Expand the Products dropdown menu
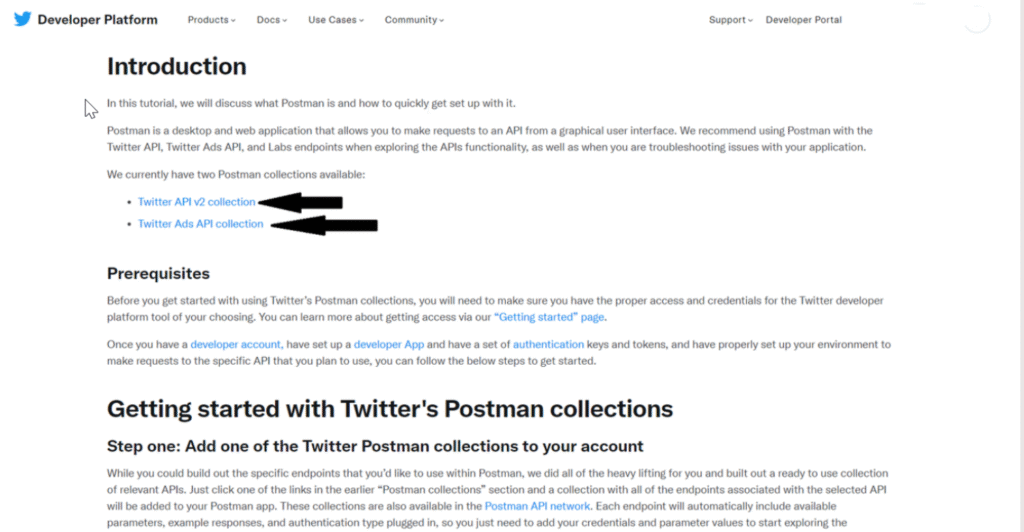 coord(212,20)
